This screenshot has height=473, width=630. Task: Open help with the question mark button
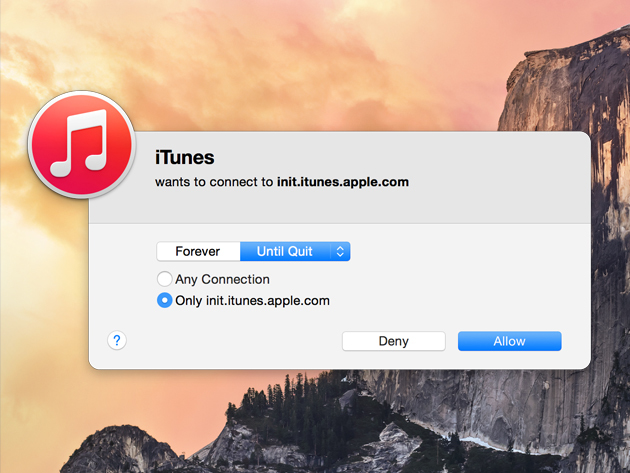117,340
